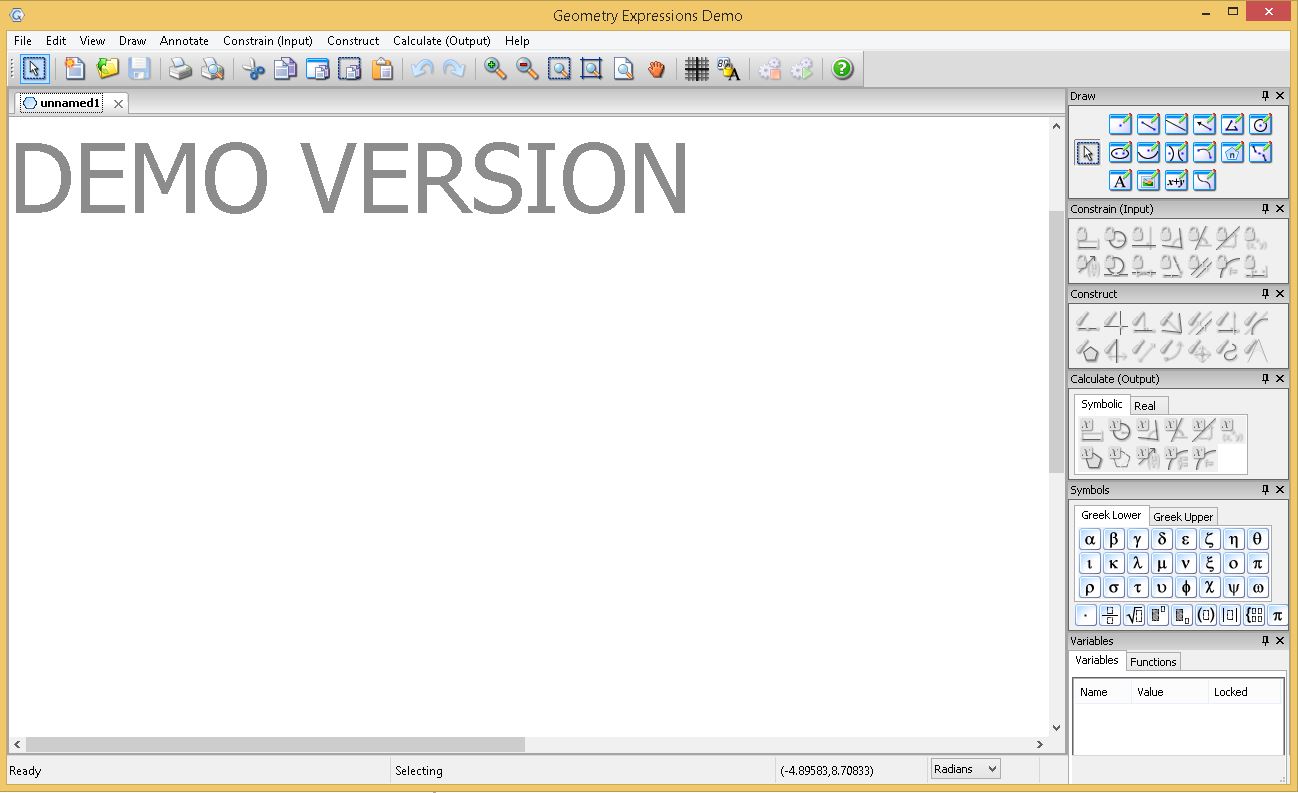Insert a fraction template symbol
The image size is (1298, 793).
pyautogui.click(x=1110, y=615)
